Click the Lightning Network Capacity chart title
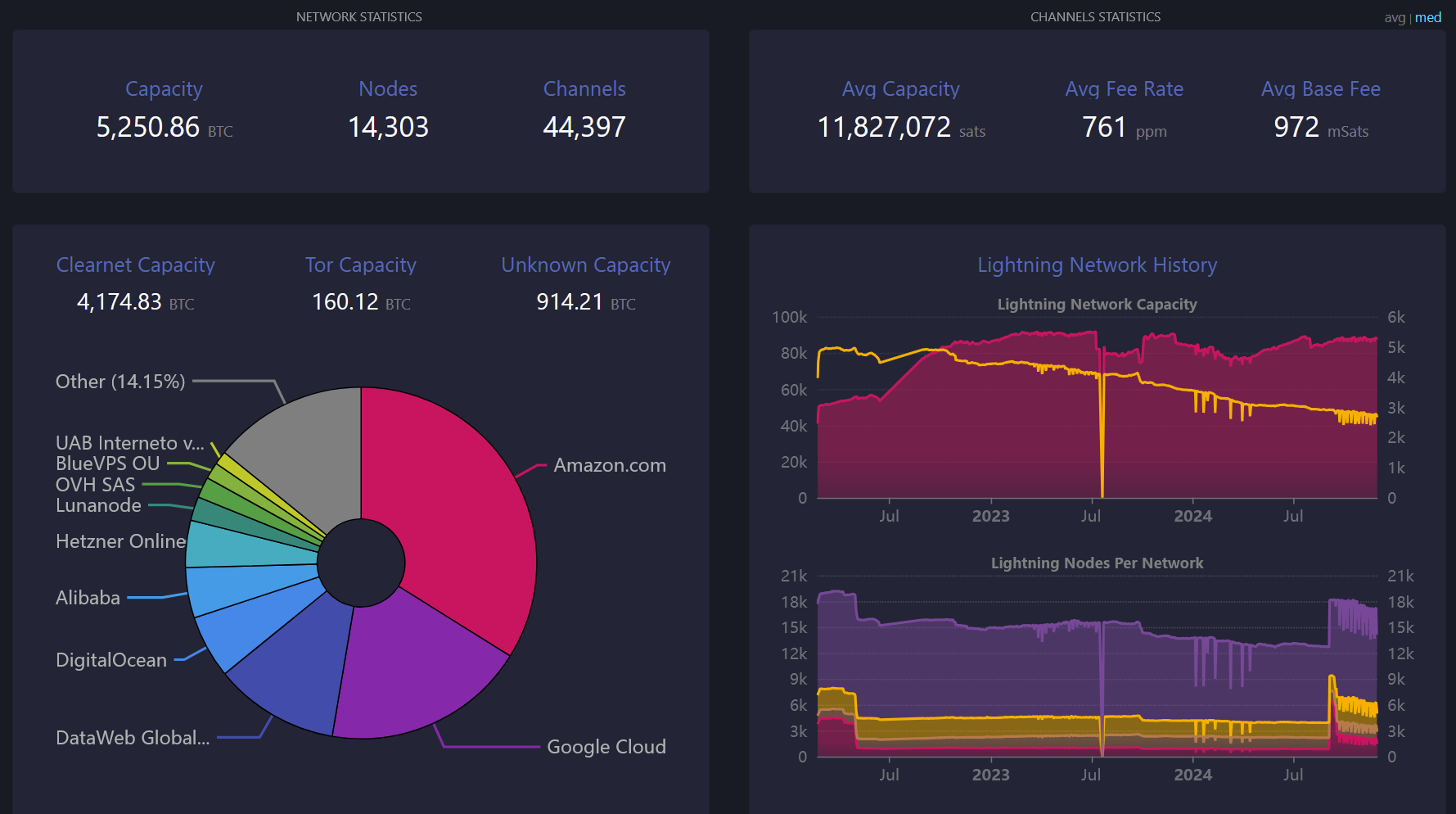This screenshot has width=1456, height=814. [x=1097, y=304]
